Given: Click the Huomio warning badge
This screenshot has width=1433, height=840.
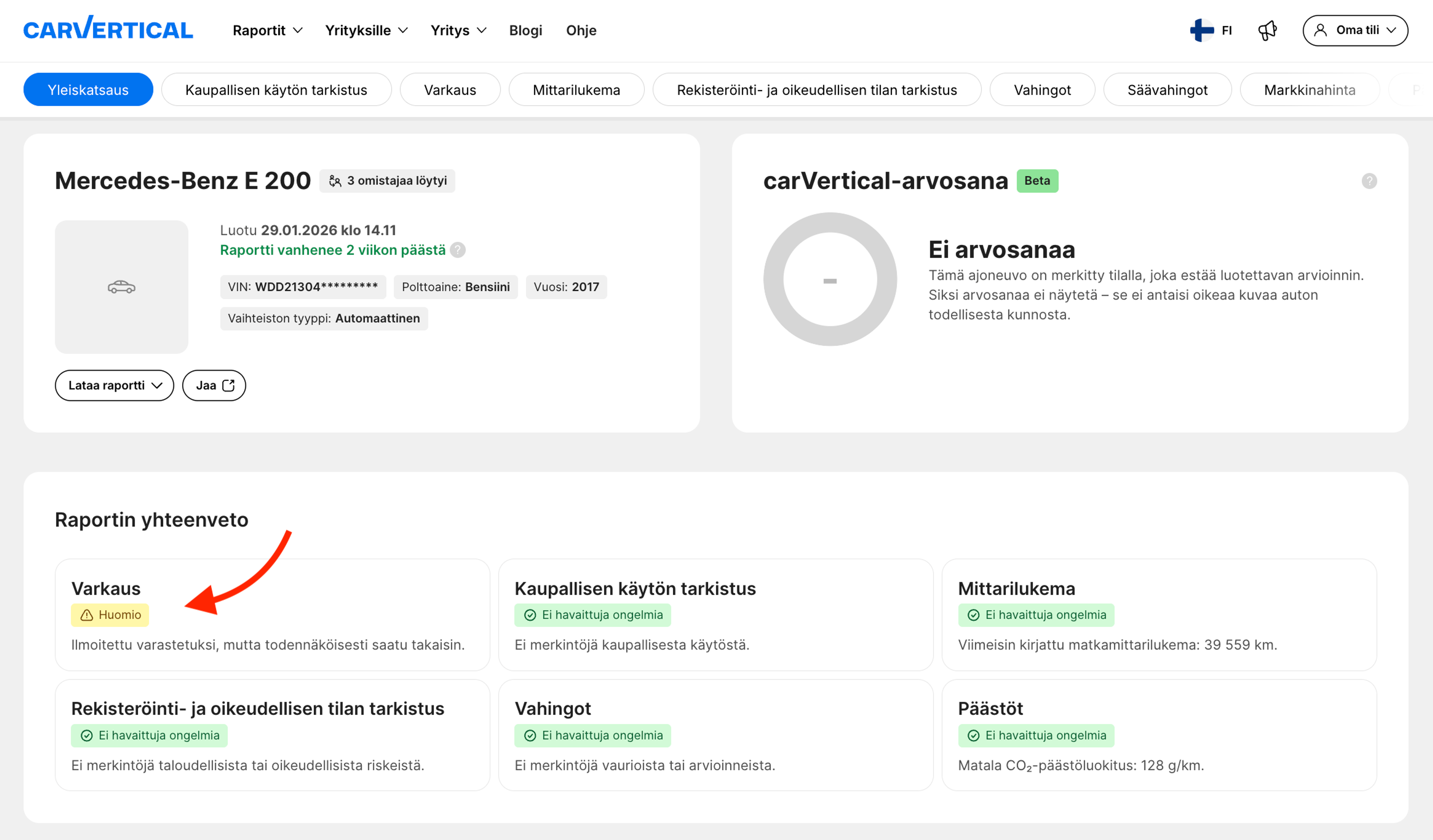Looking at the screenshot, I should pyautogui.click(x=110, y=615).
